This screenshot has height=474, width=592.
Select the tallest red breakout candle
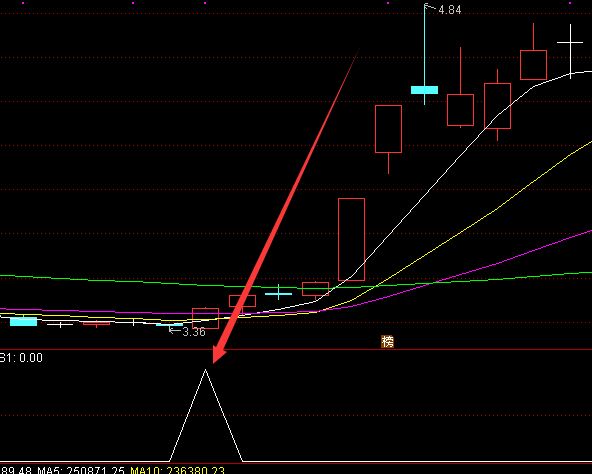point(352,239)
